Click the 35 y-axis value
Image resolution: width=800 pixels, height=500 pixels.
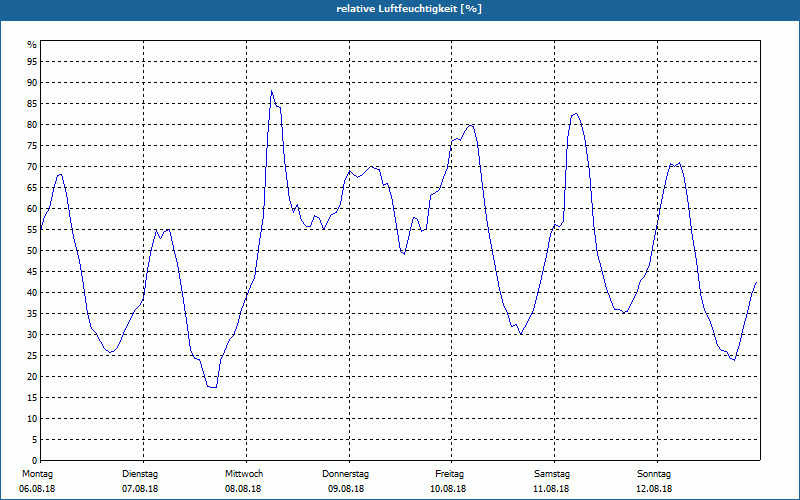tap(32, 314)
